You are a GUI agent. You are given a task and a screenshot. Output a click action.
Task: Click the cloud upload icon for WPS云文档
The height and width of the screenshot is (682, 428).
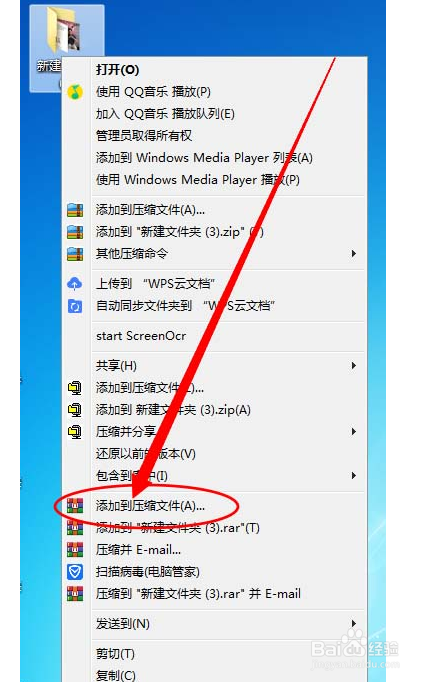click(x=75, y=284)
